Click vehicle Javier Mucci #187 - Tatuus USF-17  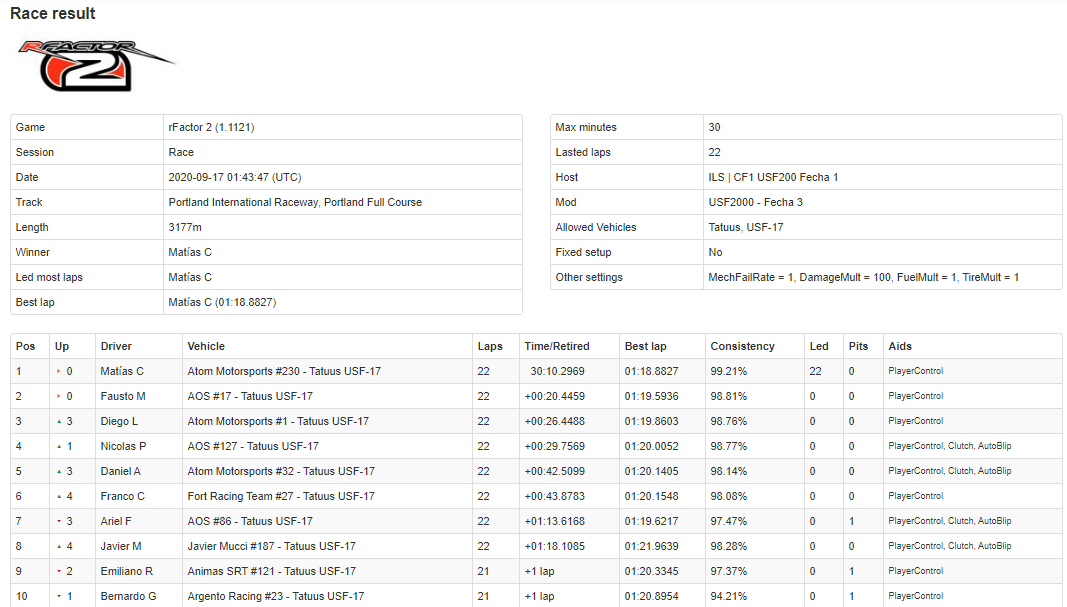[x=272, y=546]
